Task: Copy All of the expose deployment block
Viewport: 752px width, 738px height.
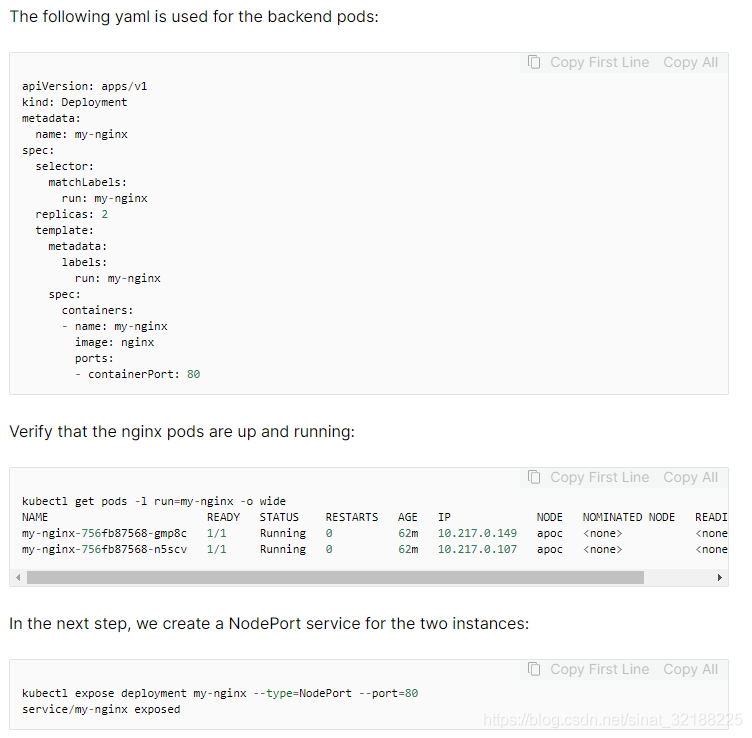Action: pyautogui.click(x=690, y=669)
